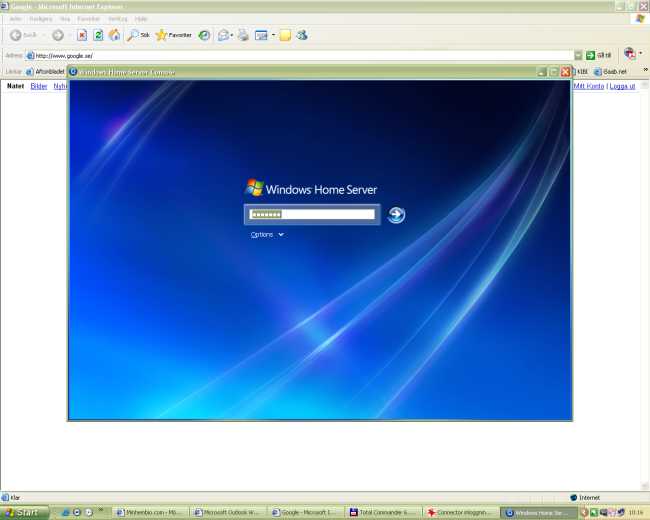650x520 pixels.
Task: Switch to Microsoft Outlook taskbar button
Action: coord(227,513)
